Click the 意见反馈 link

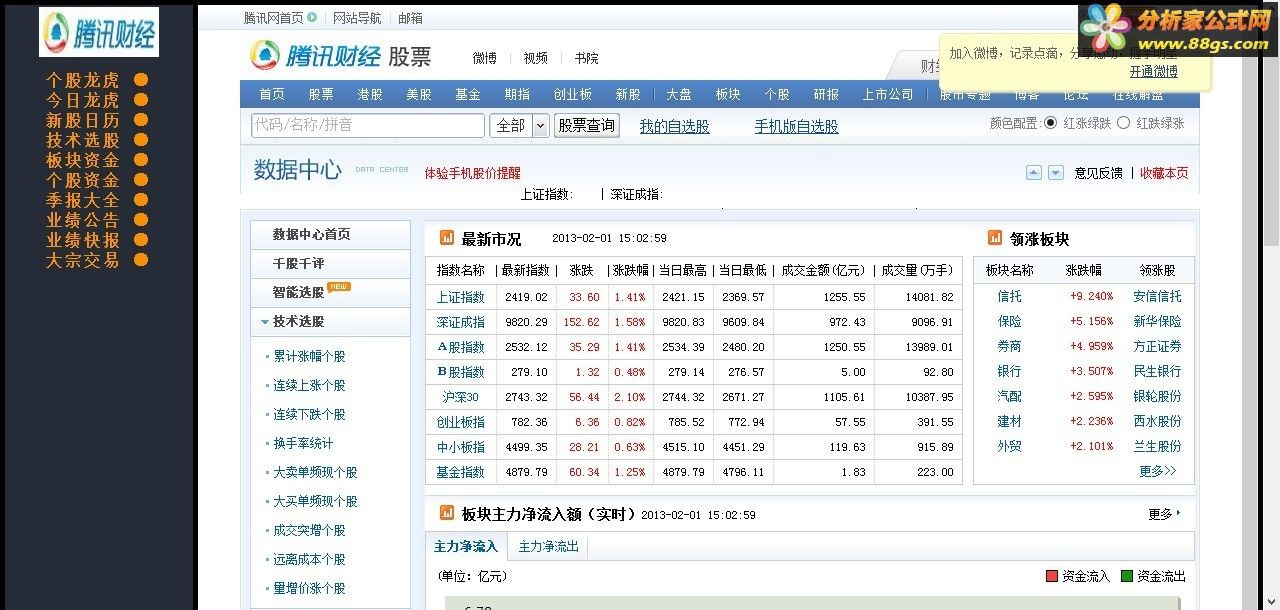point(1098,173)
